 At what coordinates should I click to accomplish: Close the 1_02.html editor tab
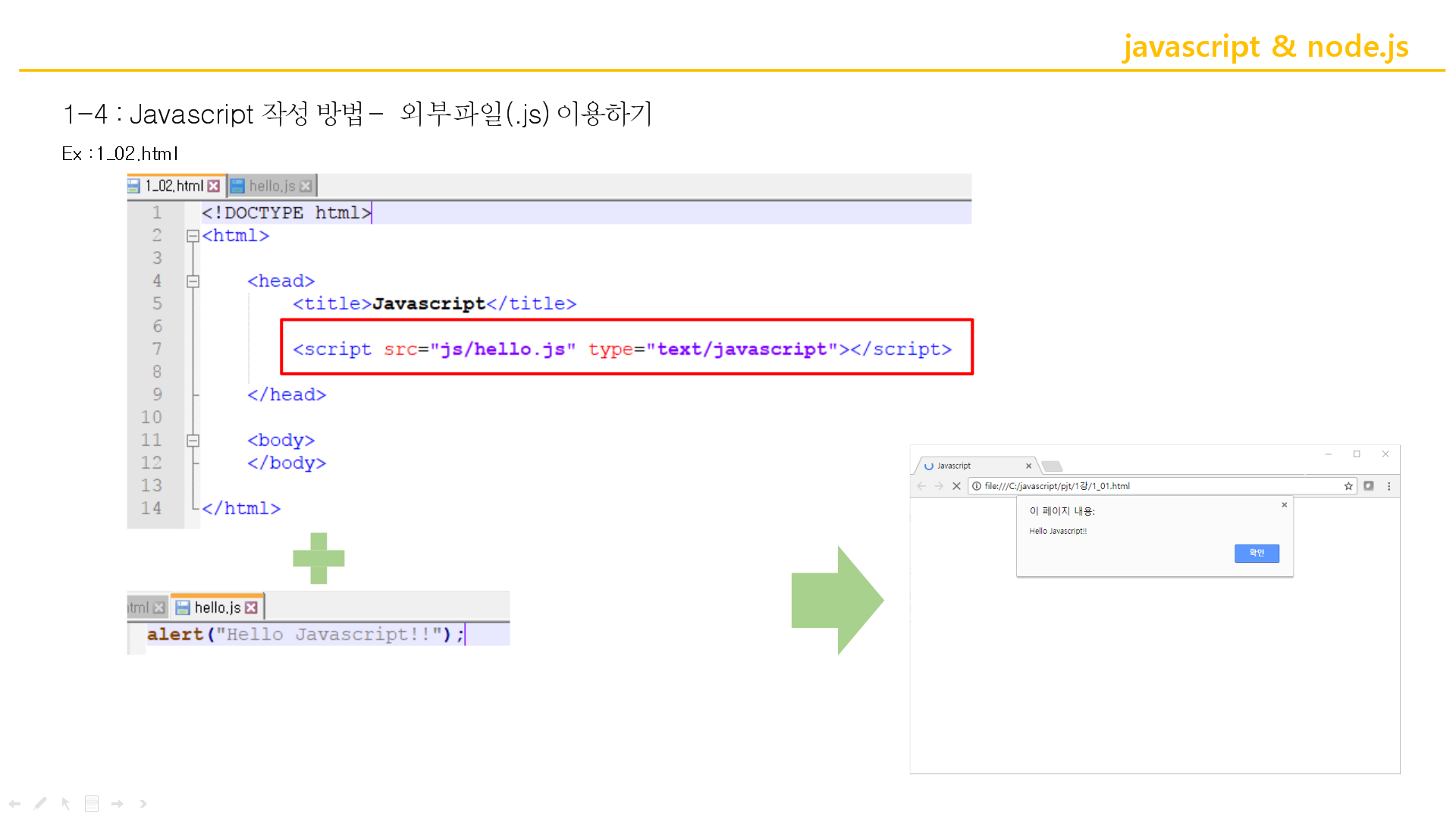coord(214,186)
